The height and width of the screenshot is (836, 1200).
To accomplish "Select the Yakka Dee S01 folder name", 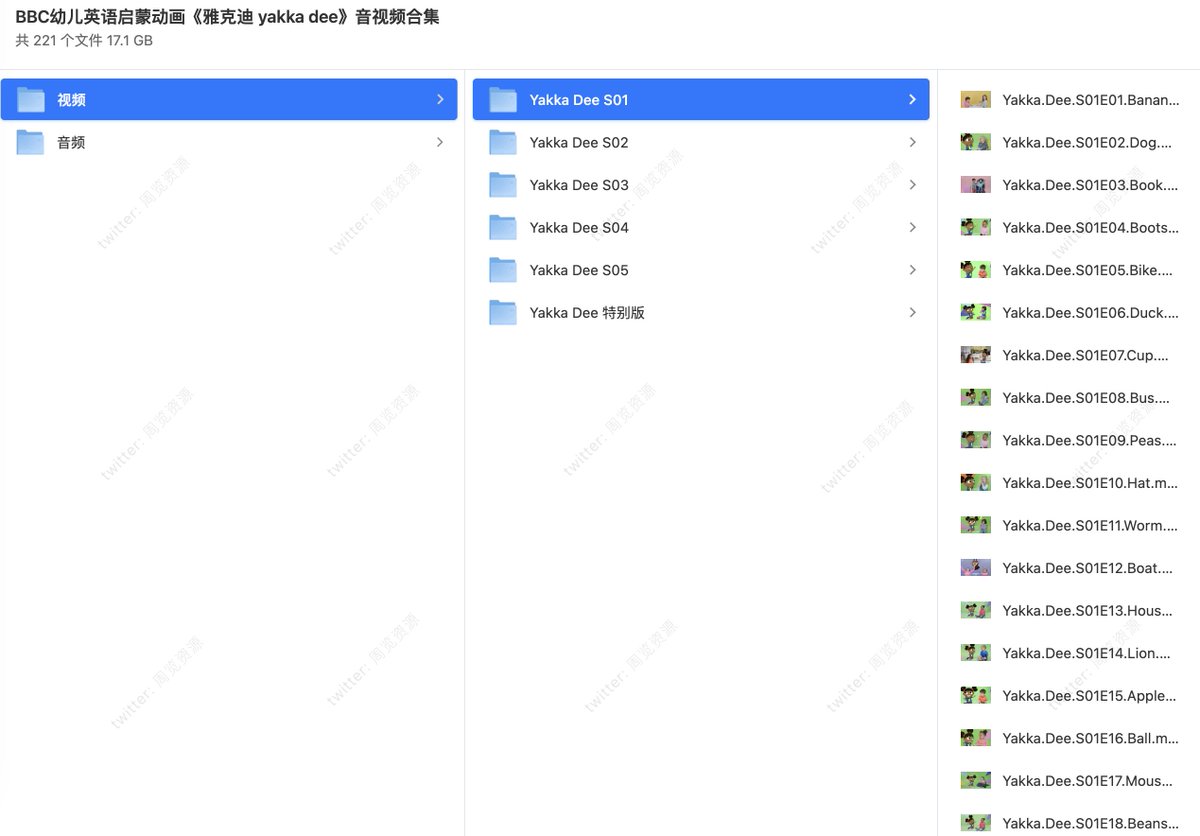I will (579, 100).
